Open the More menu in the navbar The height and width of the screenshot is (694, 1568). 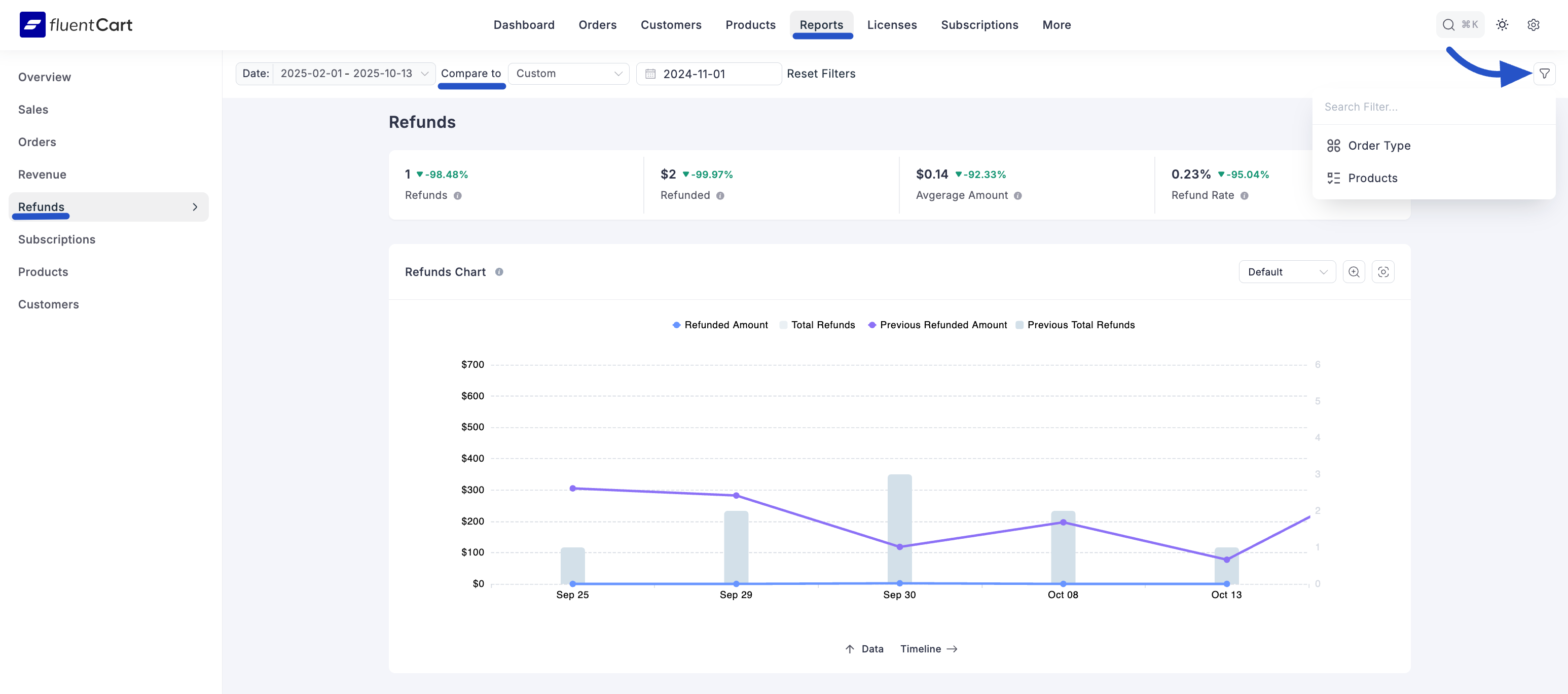click(1056, 24)
